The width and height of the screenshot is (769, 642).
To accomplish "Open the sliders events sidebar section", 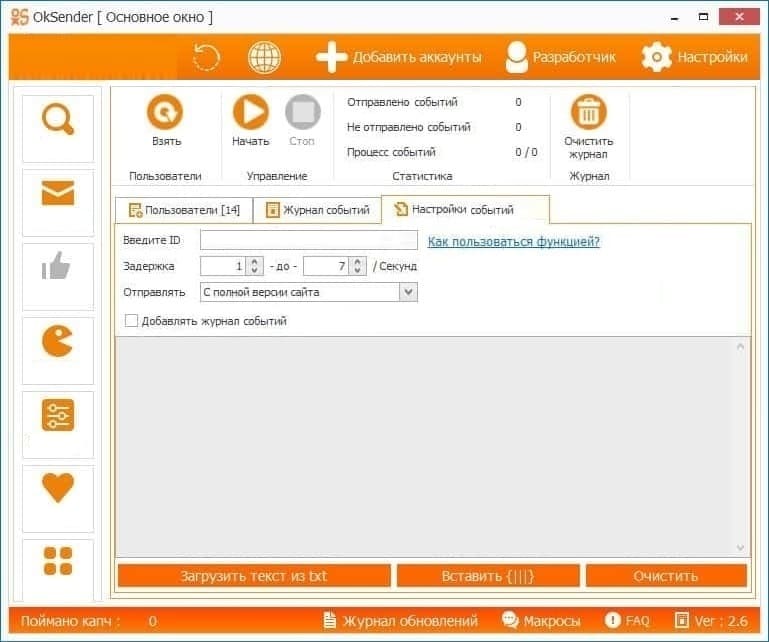I will [58, 425].
